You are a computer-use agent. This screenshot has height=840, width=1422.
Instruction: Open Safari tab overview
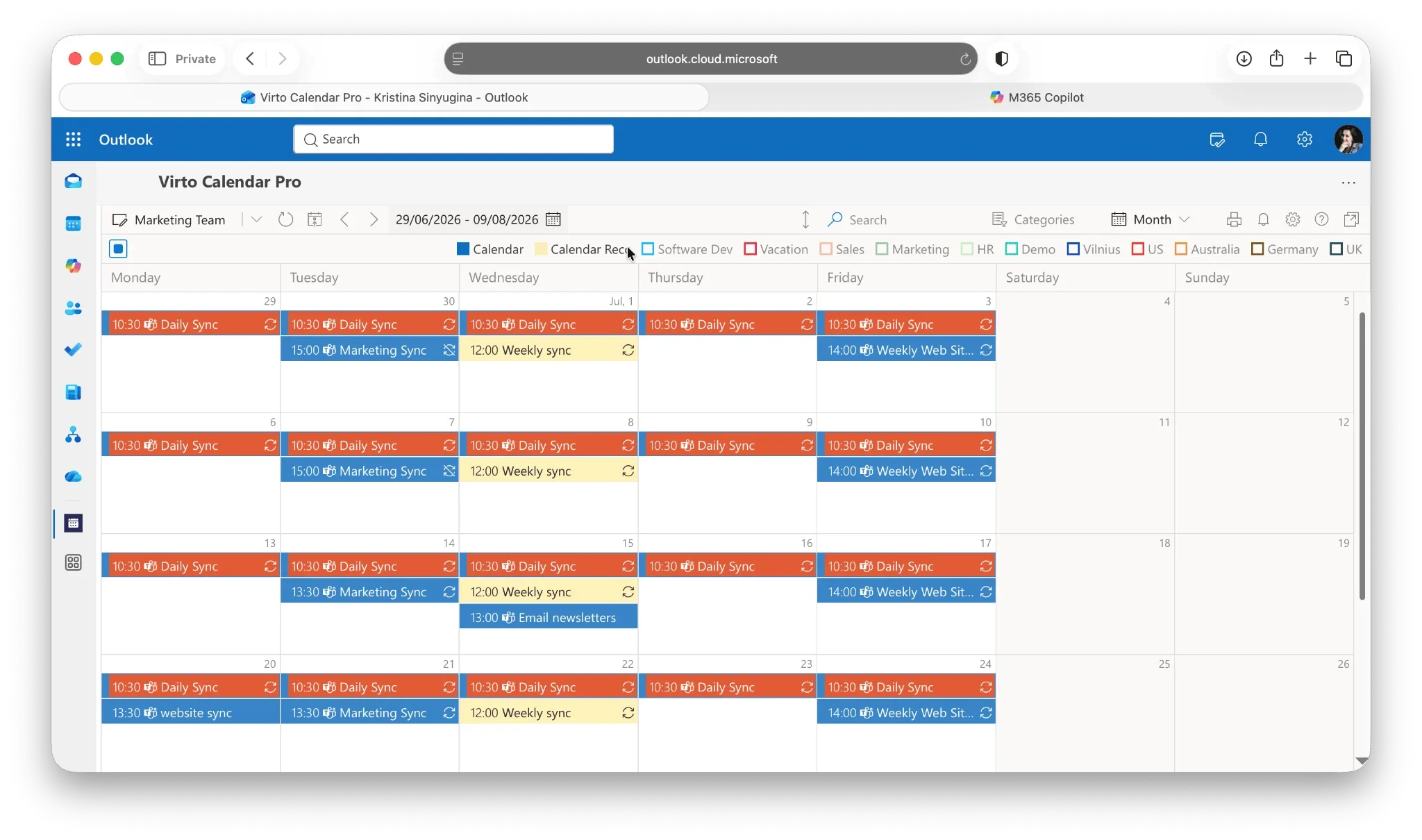tap(1344, 58)
